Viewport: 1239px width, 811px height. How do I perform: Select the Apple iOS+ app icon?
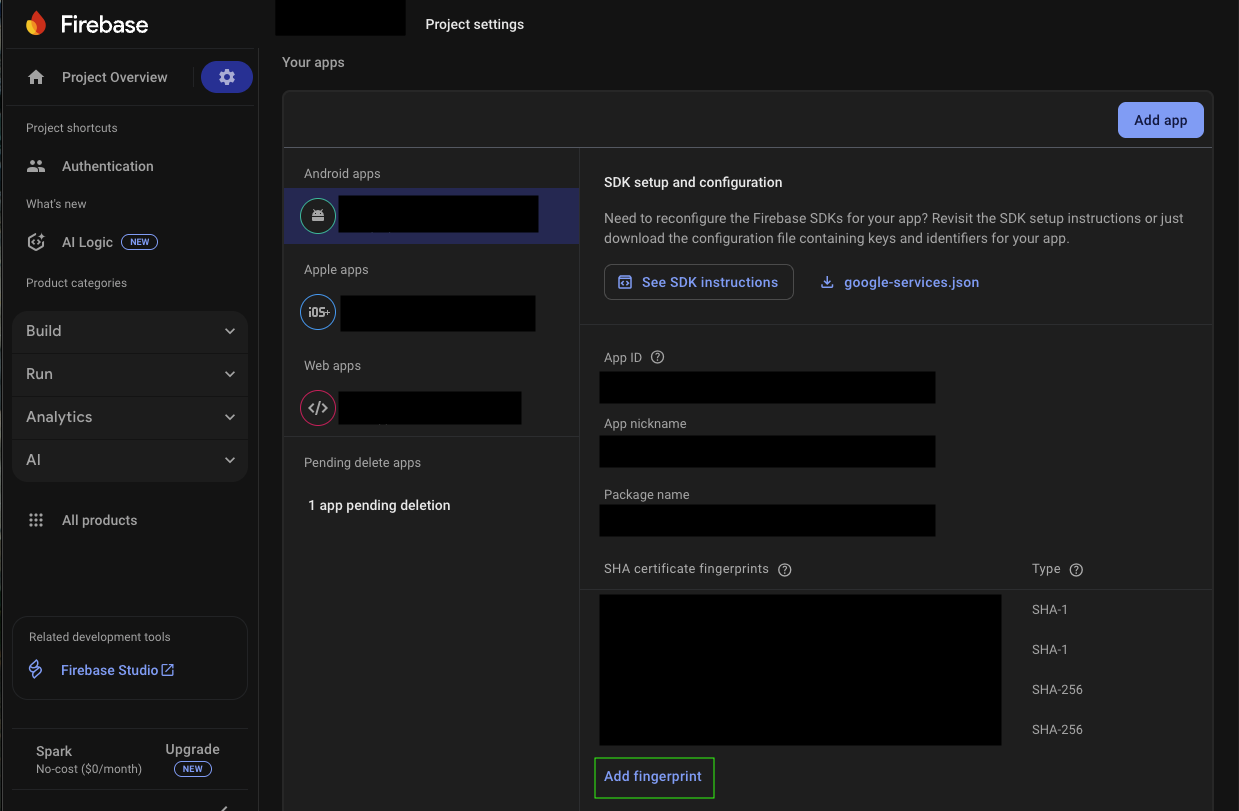click(317, 311)
